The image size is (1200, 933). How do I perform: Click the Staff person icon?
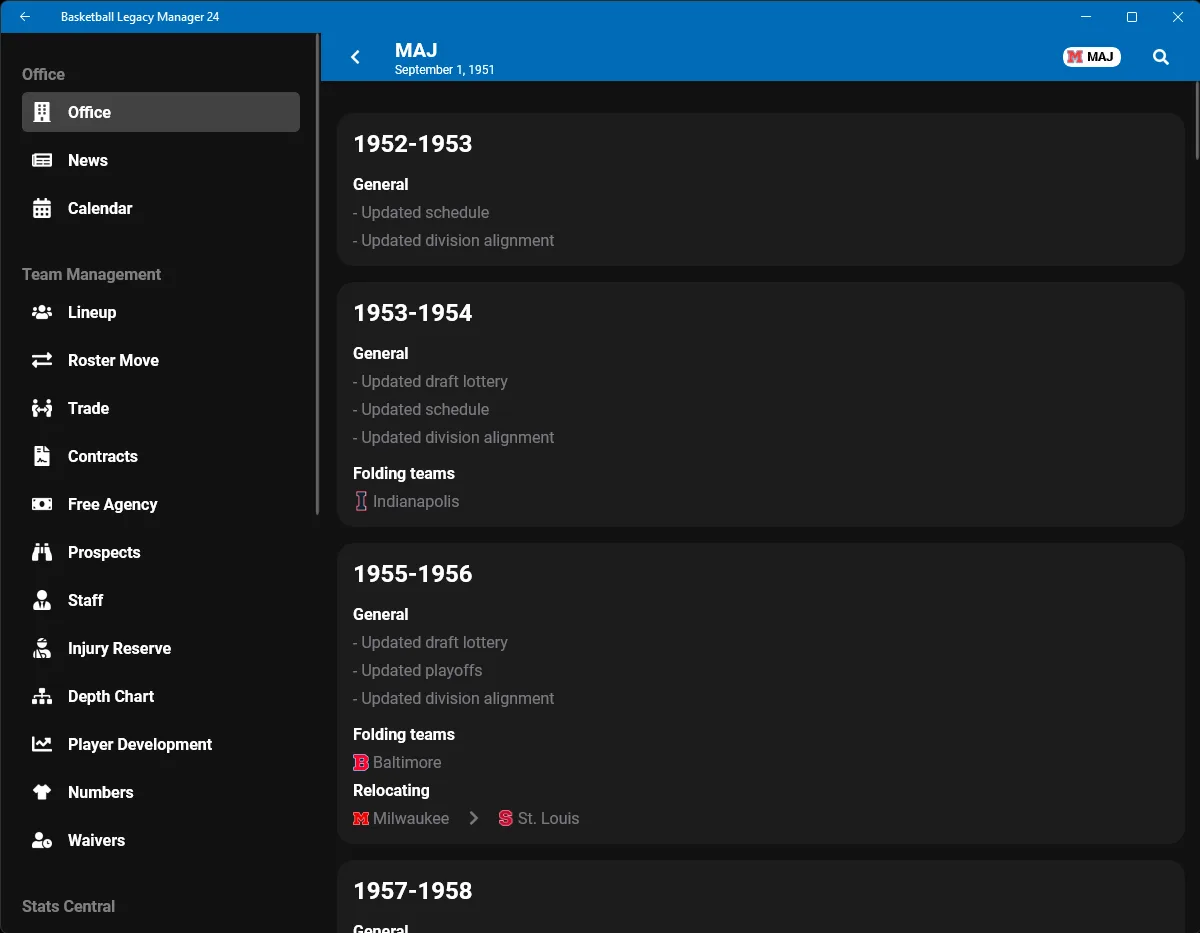pos(42,600)
